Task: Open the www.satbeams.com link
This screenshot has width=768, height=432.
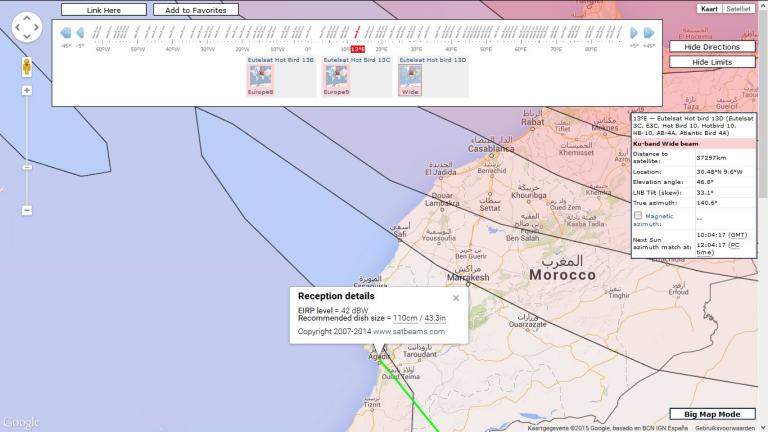Action: 409,331
